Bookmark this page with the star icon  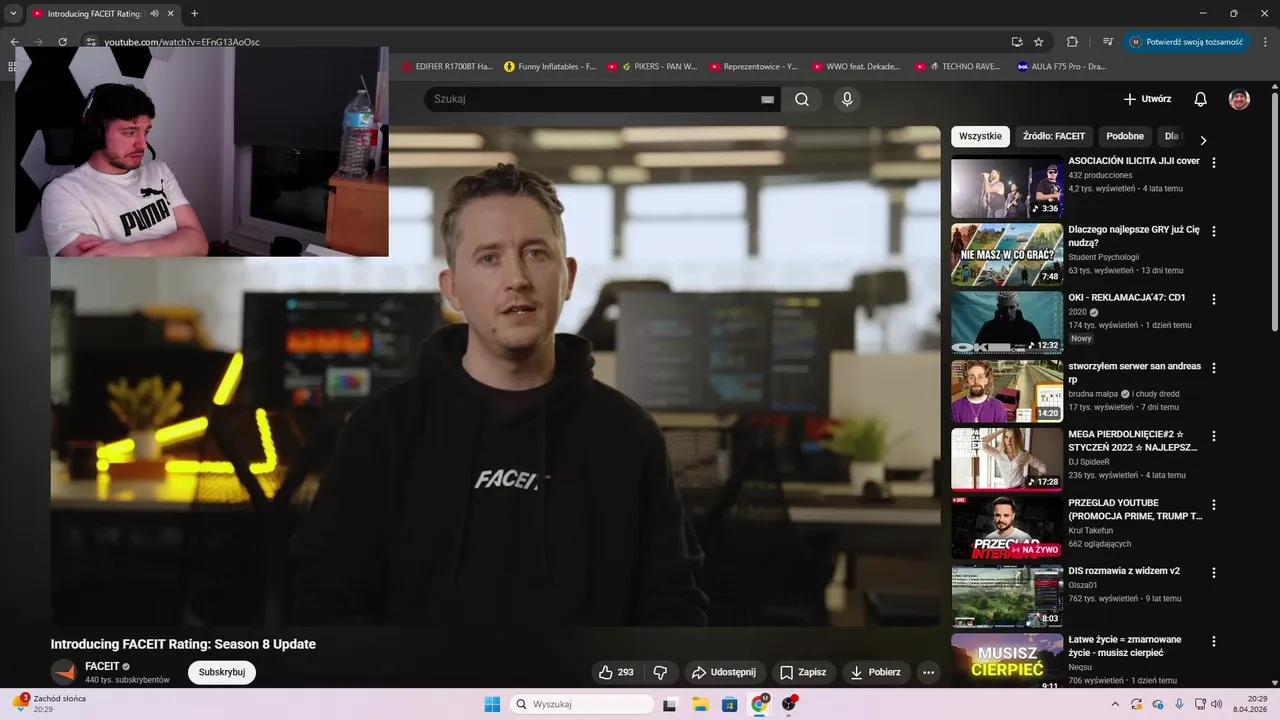pyautogui.click(x=1039, y=42)
